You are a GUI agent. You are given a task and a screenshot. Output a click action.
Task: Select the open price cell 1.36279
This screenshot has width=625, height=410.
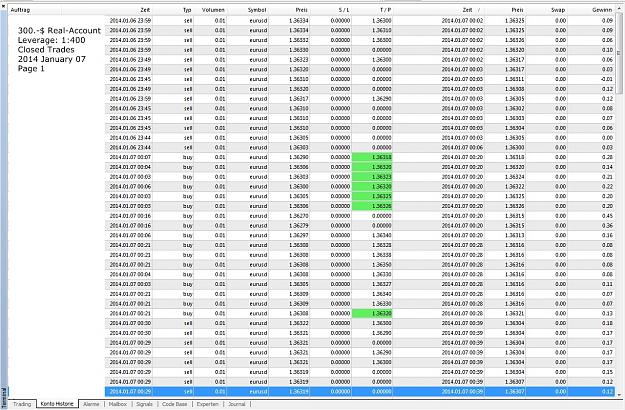coord(289,226)
